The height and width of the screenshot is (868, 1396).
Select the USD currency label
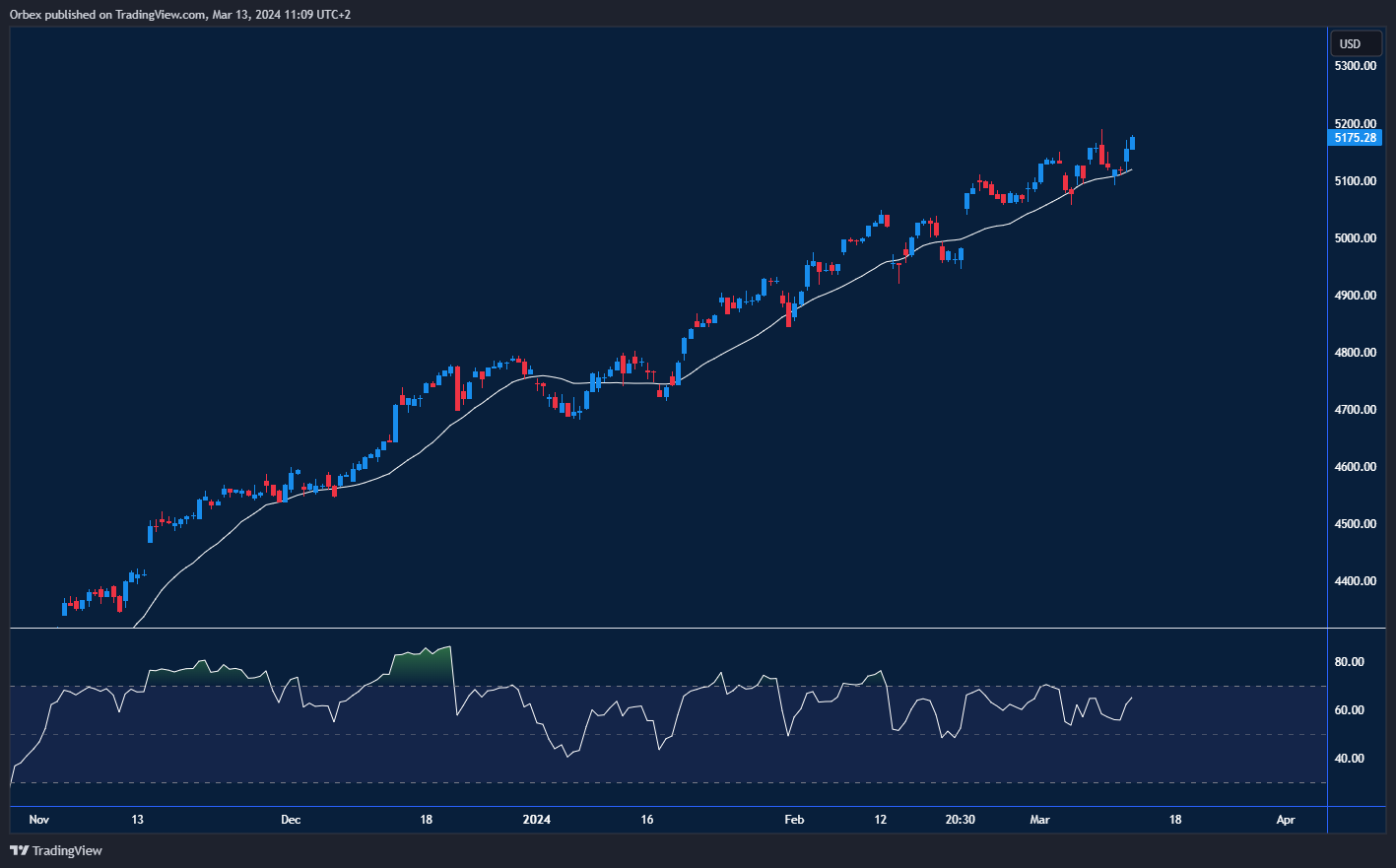click(x=1357, y=43)
